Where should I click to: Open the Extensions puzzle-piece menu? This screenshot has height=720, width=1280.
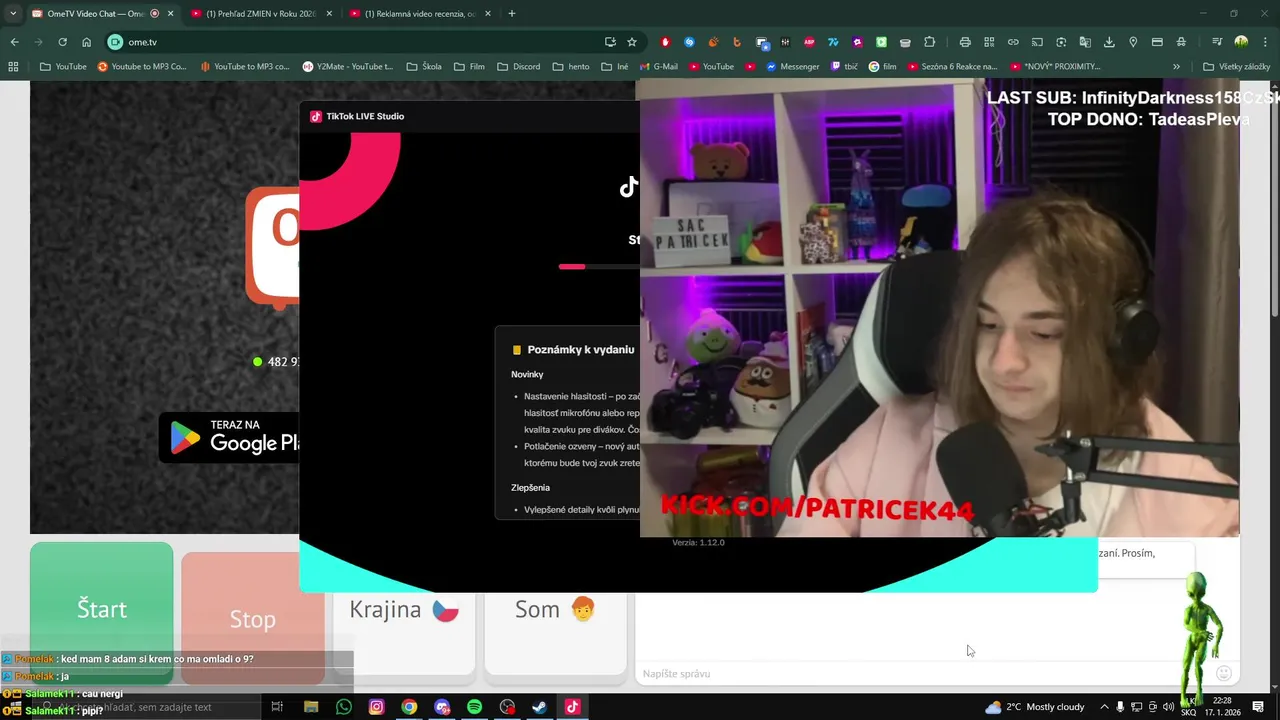tap(930, 42)
